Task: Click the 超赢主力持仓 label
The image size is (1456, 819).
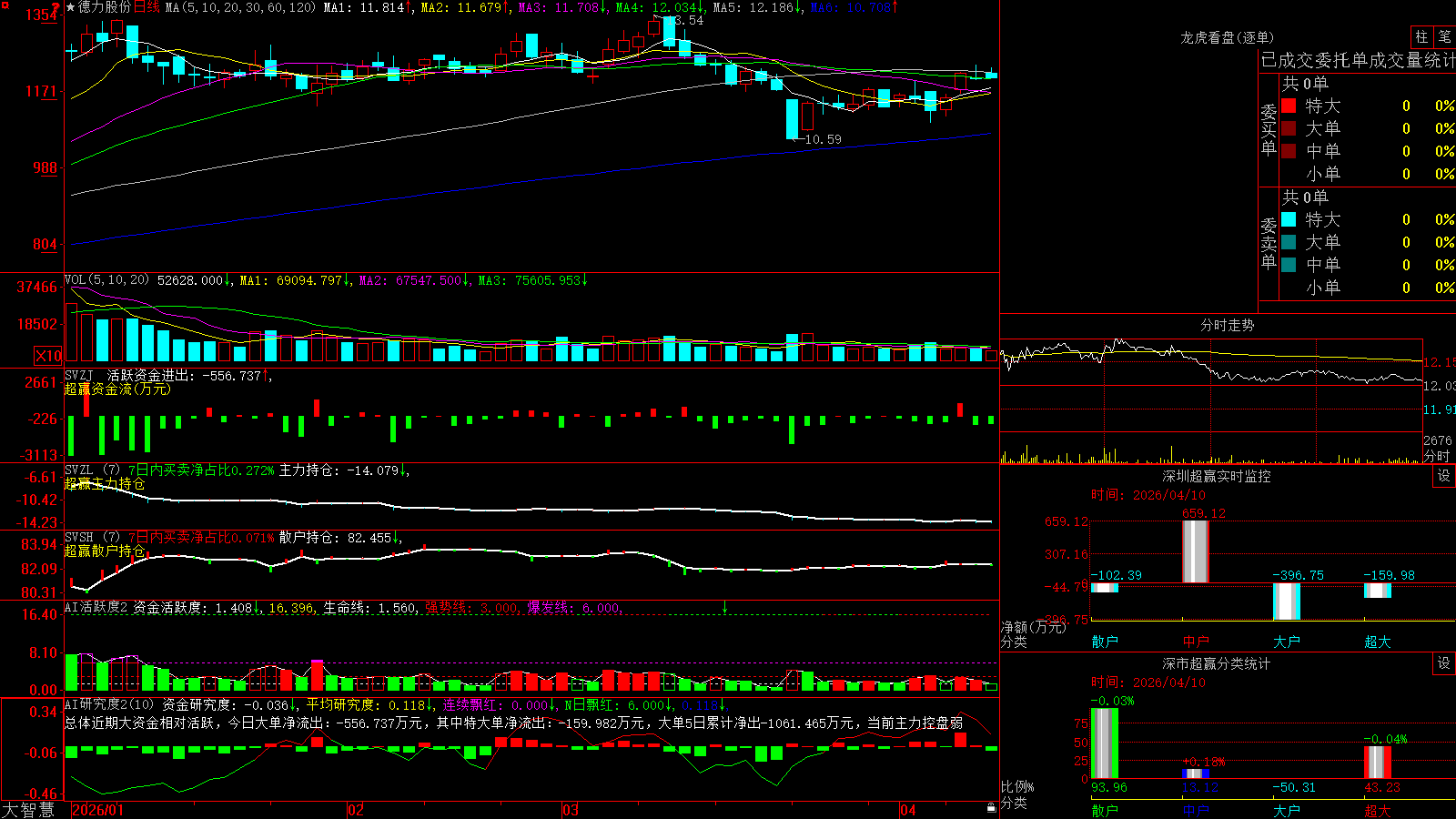Action: pyautogui.click(x=105, y=483)
